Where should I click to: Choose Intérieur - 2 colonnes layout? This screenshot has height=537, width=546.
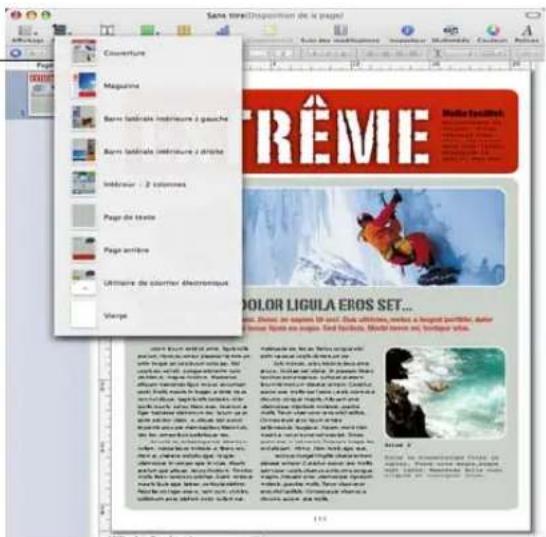[x=148, y=184]
